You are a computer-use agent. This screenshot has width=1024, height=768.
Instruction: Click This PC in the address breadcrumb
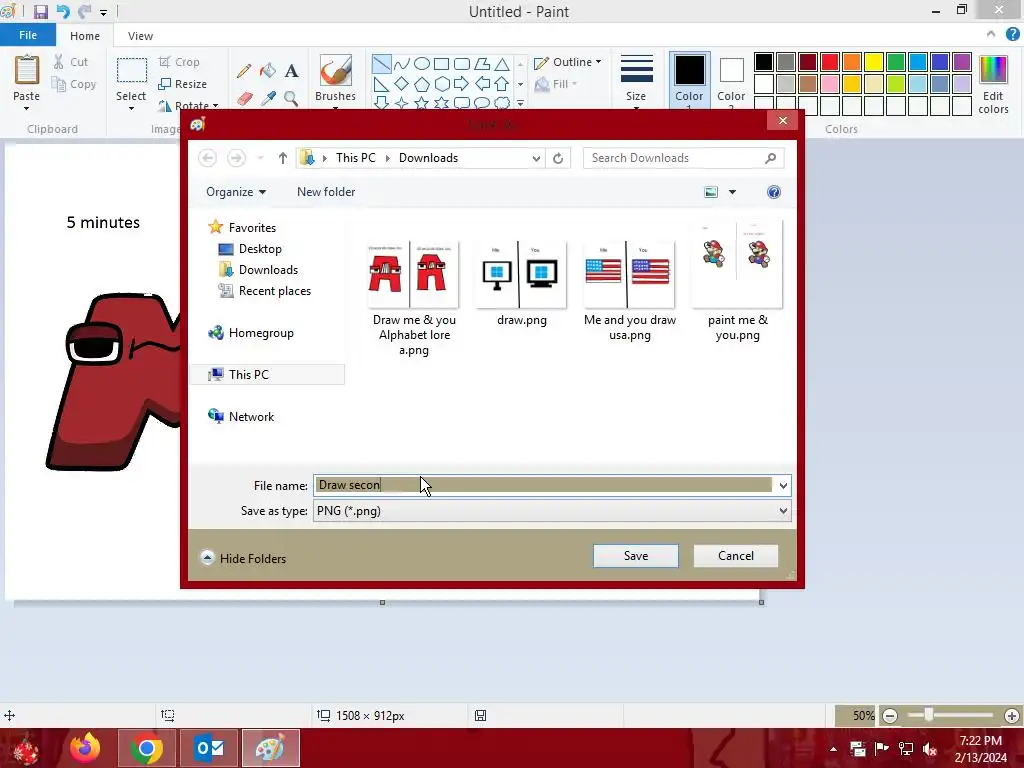pyautogui.click(x=355, y=158)
